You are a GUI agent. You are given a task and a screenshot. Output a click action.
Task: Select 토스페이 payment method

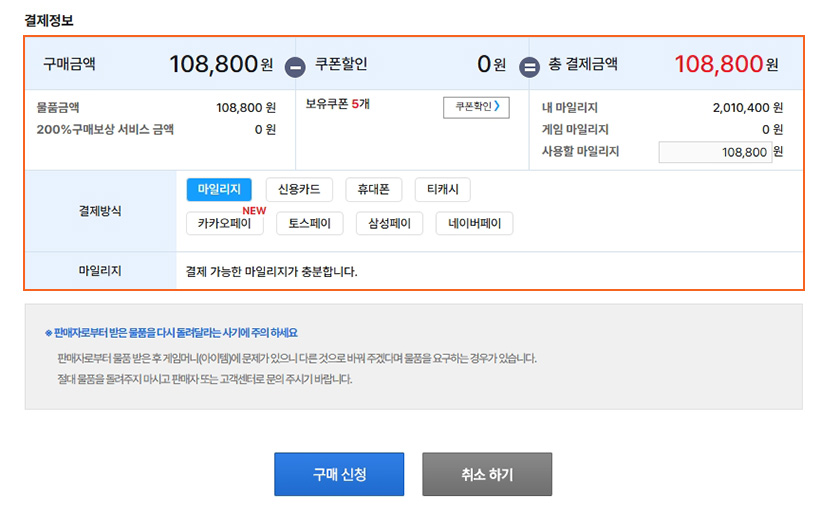click(x=310, y=223)
